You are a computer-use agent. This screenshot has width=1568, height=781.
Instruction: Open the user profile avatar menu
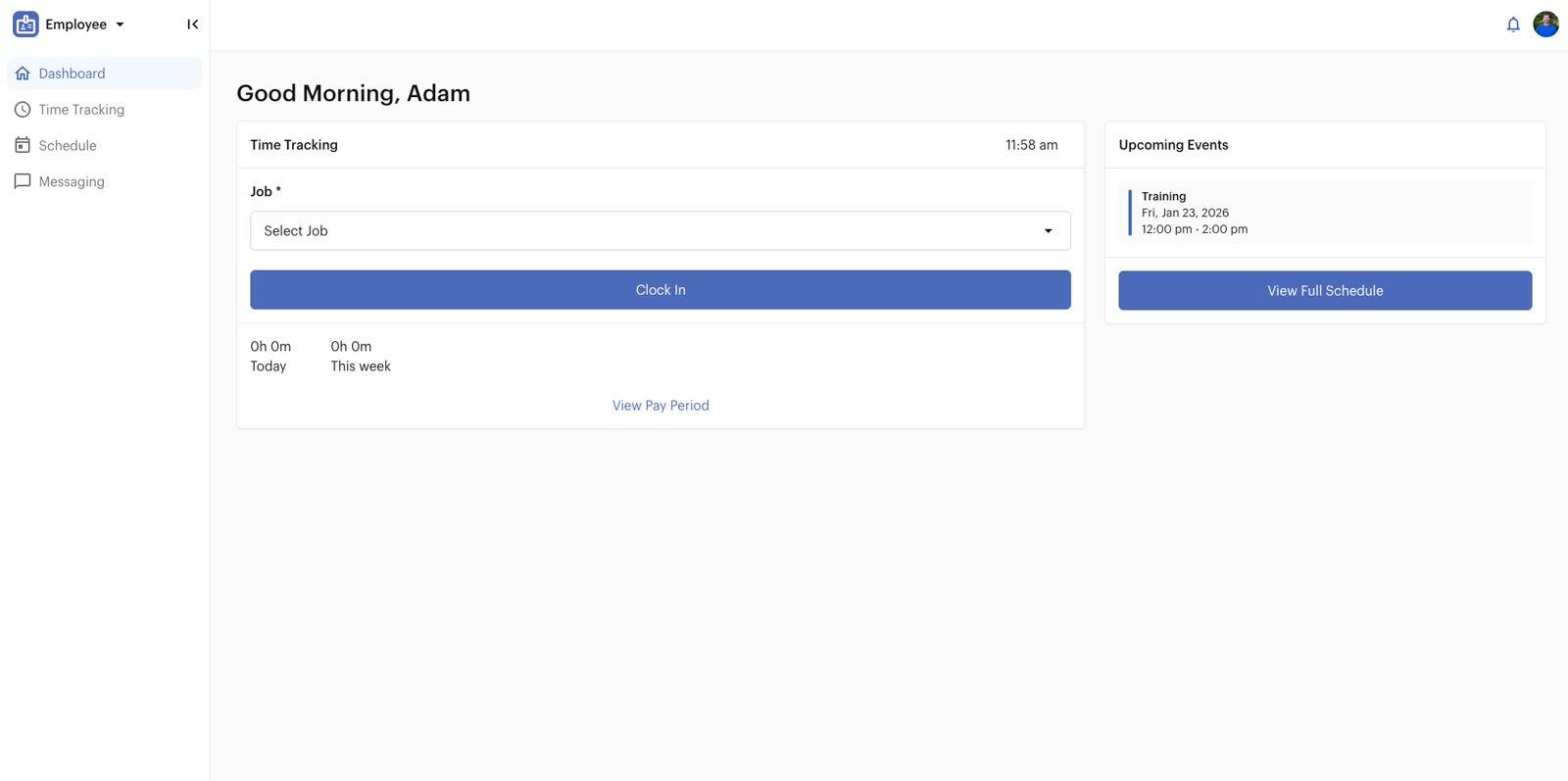point(1545,24)
